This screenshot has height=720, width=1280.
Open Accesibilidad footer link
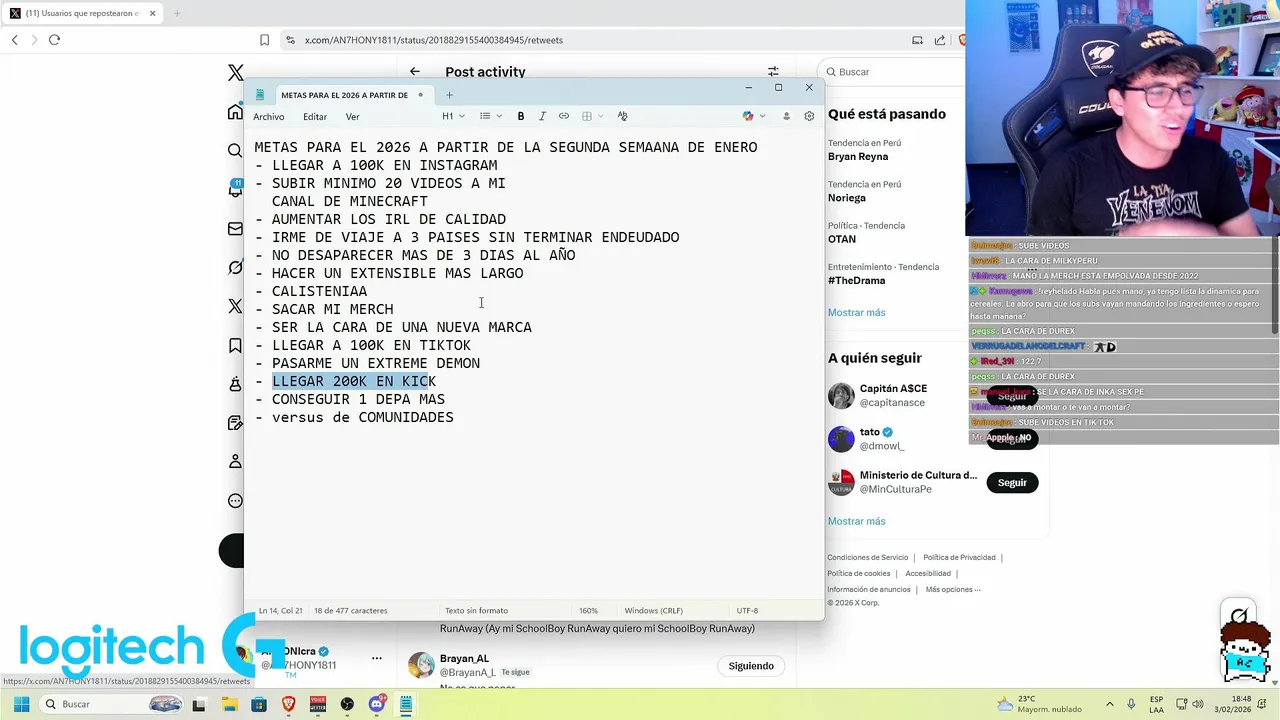[x=928, y=573]
